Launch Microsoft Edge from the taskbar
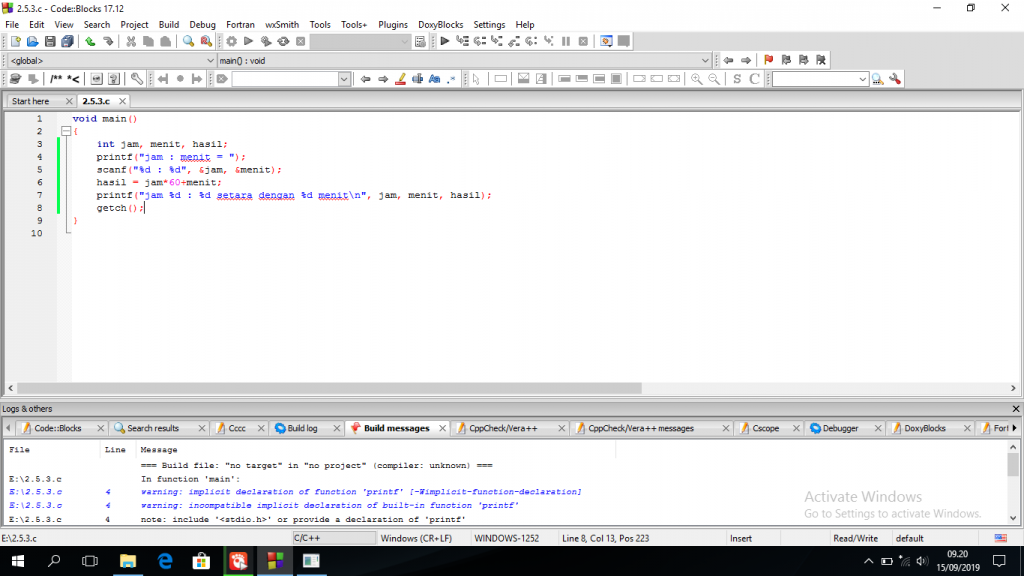The image size is (1024, 576). [x=165, y=561]
